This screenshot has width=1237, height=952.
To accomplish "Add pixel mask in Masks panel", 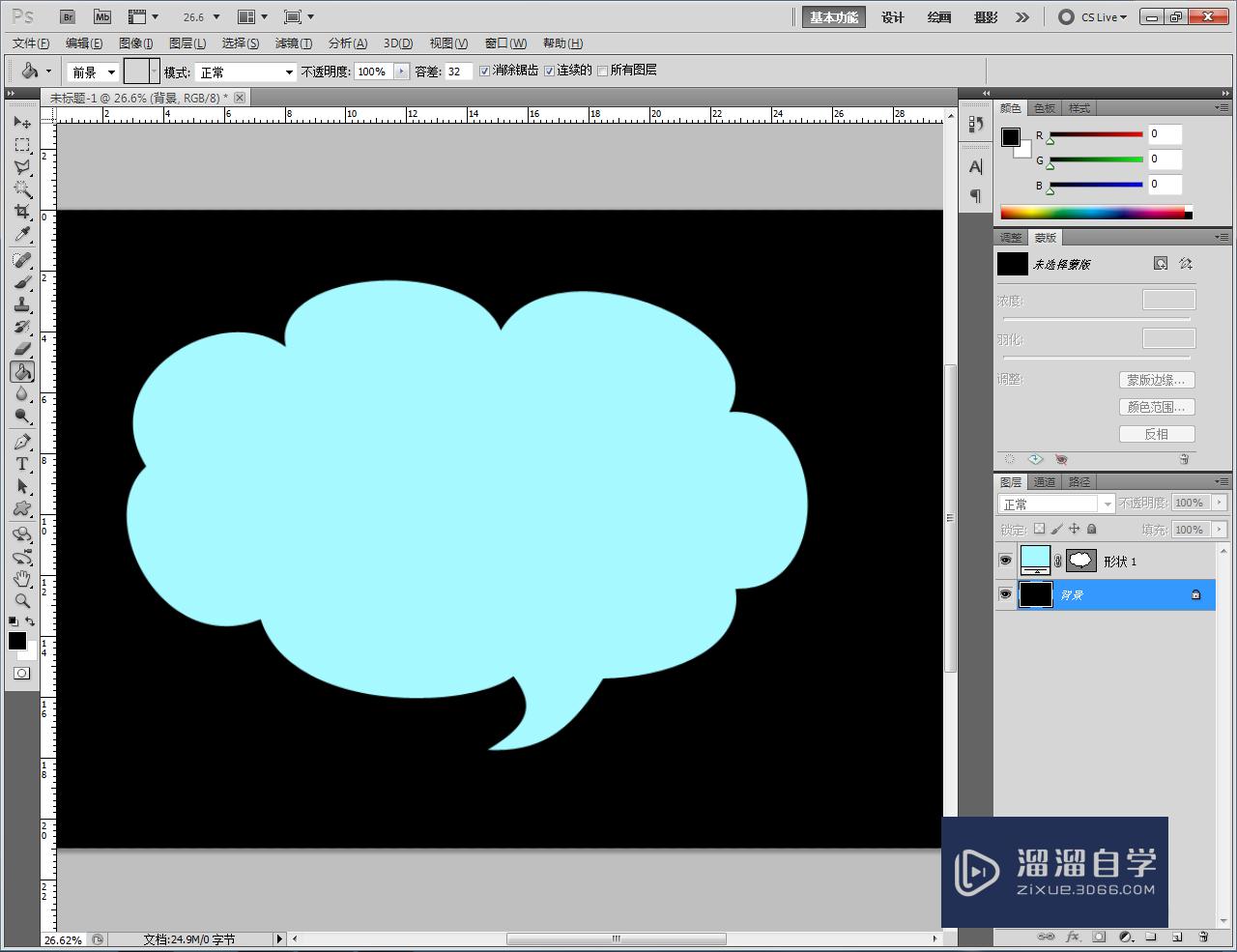I will pos(1161,264).
